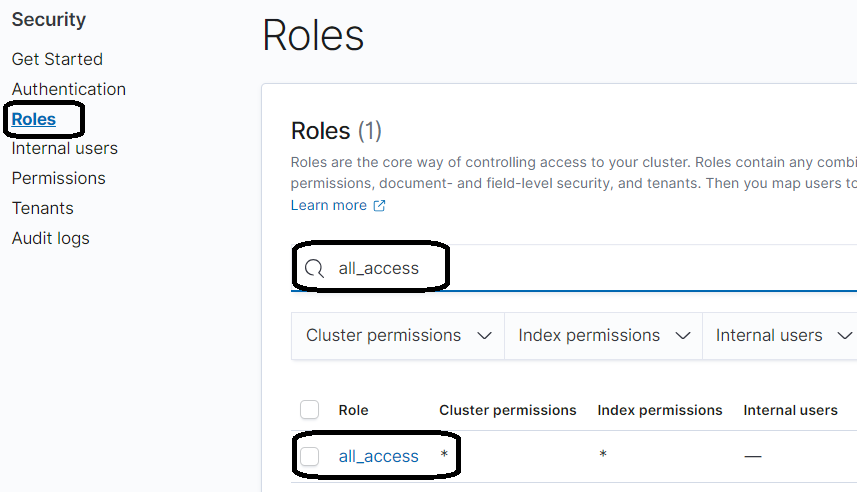Click into the roles search field

[574, 268]
